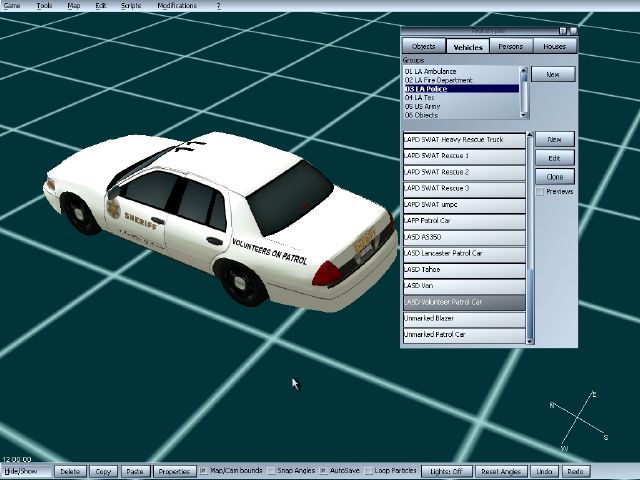
Task: Select LAPD SWAT Rescue 2
Action: coord(464,172)
